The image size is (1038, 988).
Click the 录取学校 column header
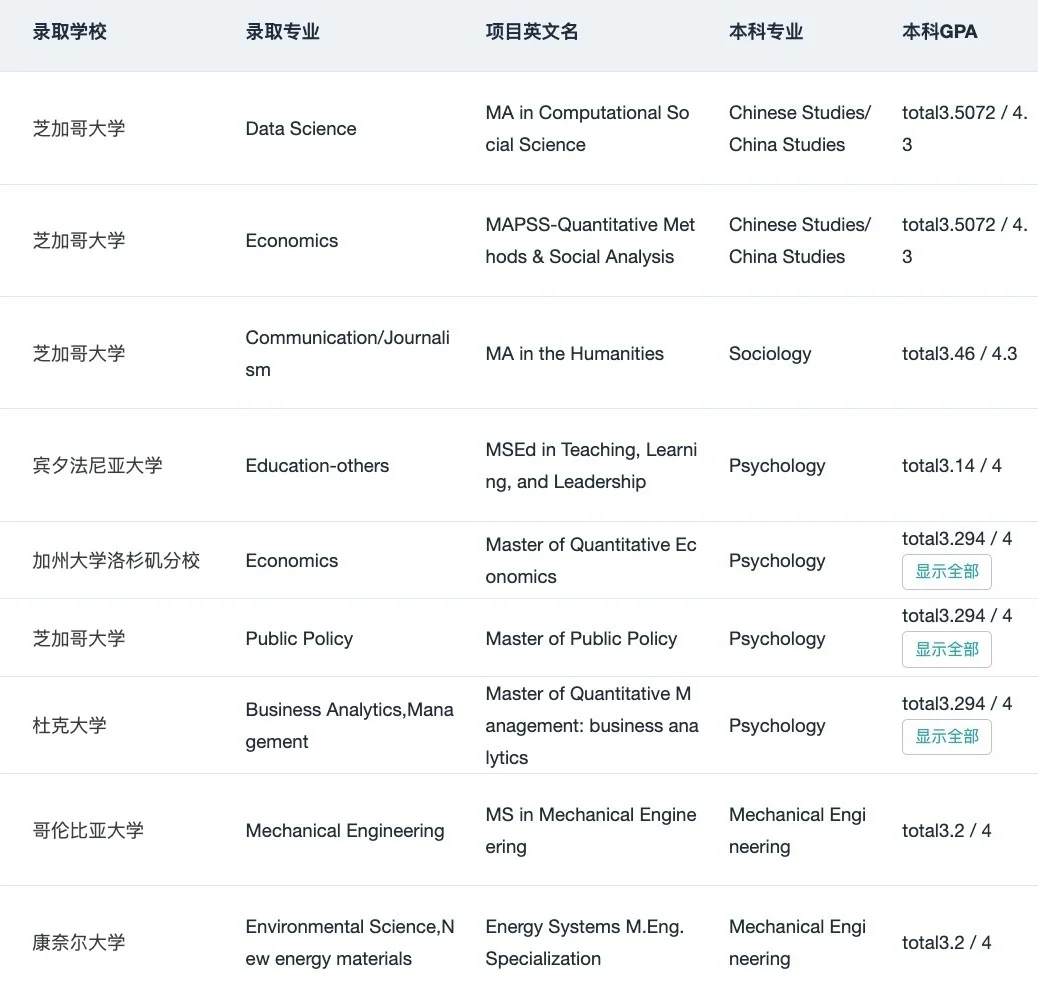[x=70, y=32]
